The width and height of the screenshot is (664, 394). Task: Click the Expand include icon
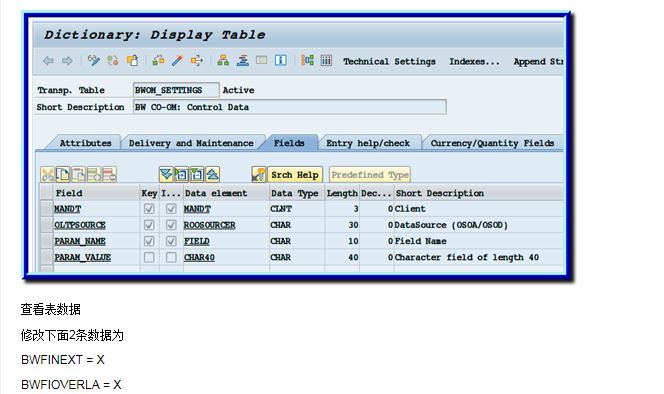[182, 174]
